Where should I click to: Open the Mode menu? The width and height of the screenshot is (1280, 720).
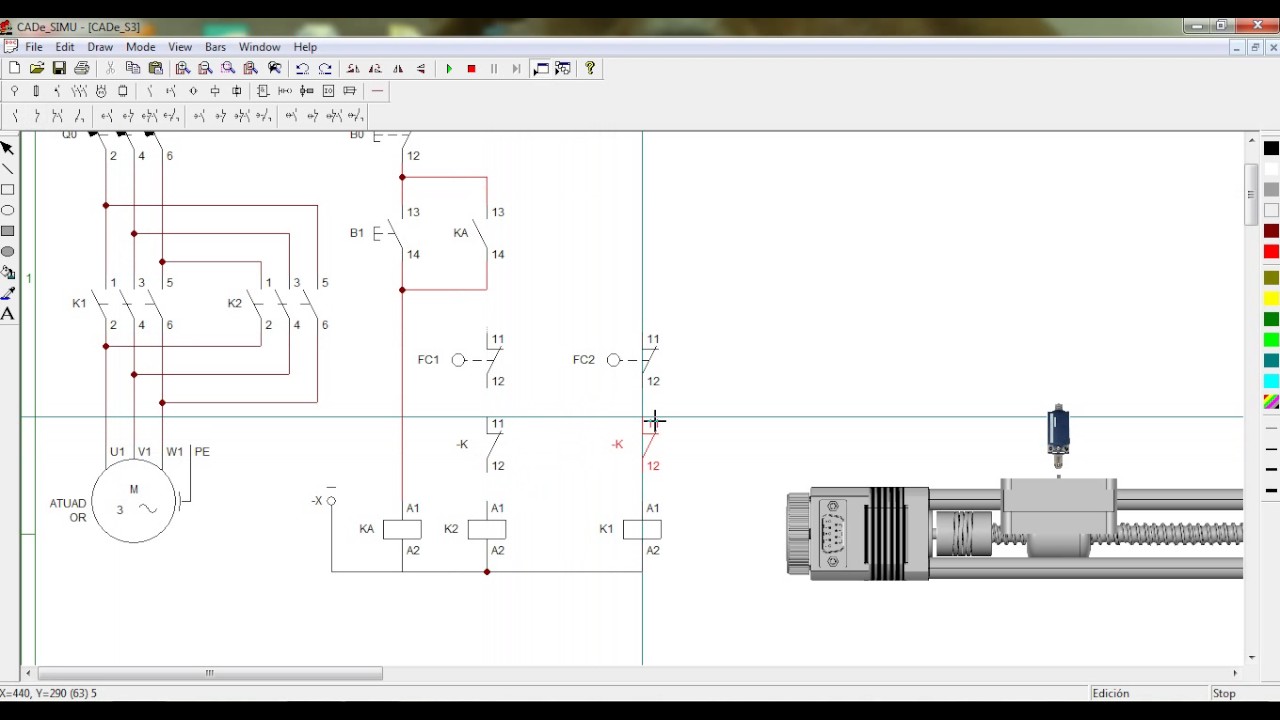click(x=140, y=47)
